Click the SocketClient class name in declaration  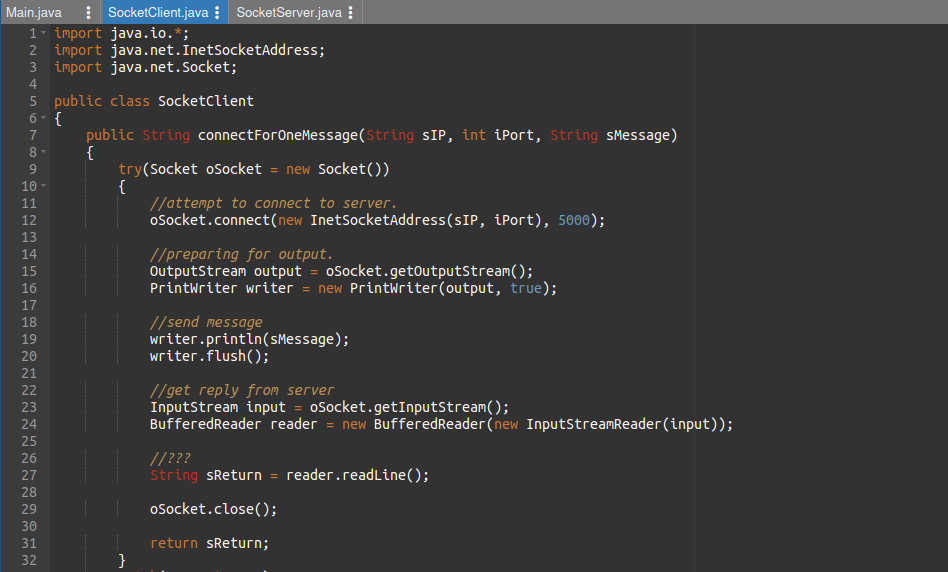pos(205,101)
